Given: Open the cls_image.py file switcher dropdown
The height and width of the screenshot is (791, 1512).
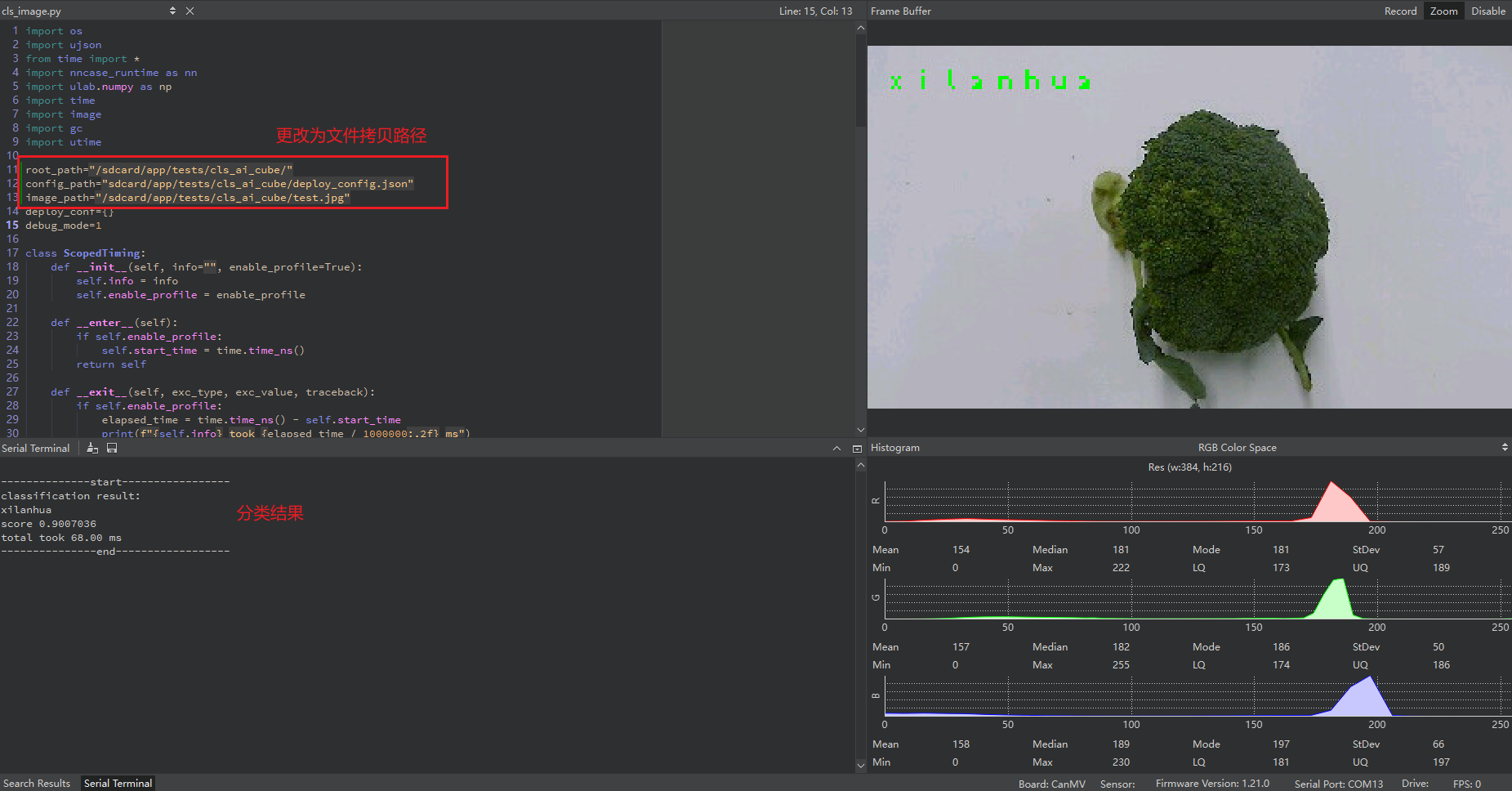Looking at the screenshot, I should (172, 11).
